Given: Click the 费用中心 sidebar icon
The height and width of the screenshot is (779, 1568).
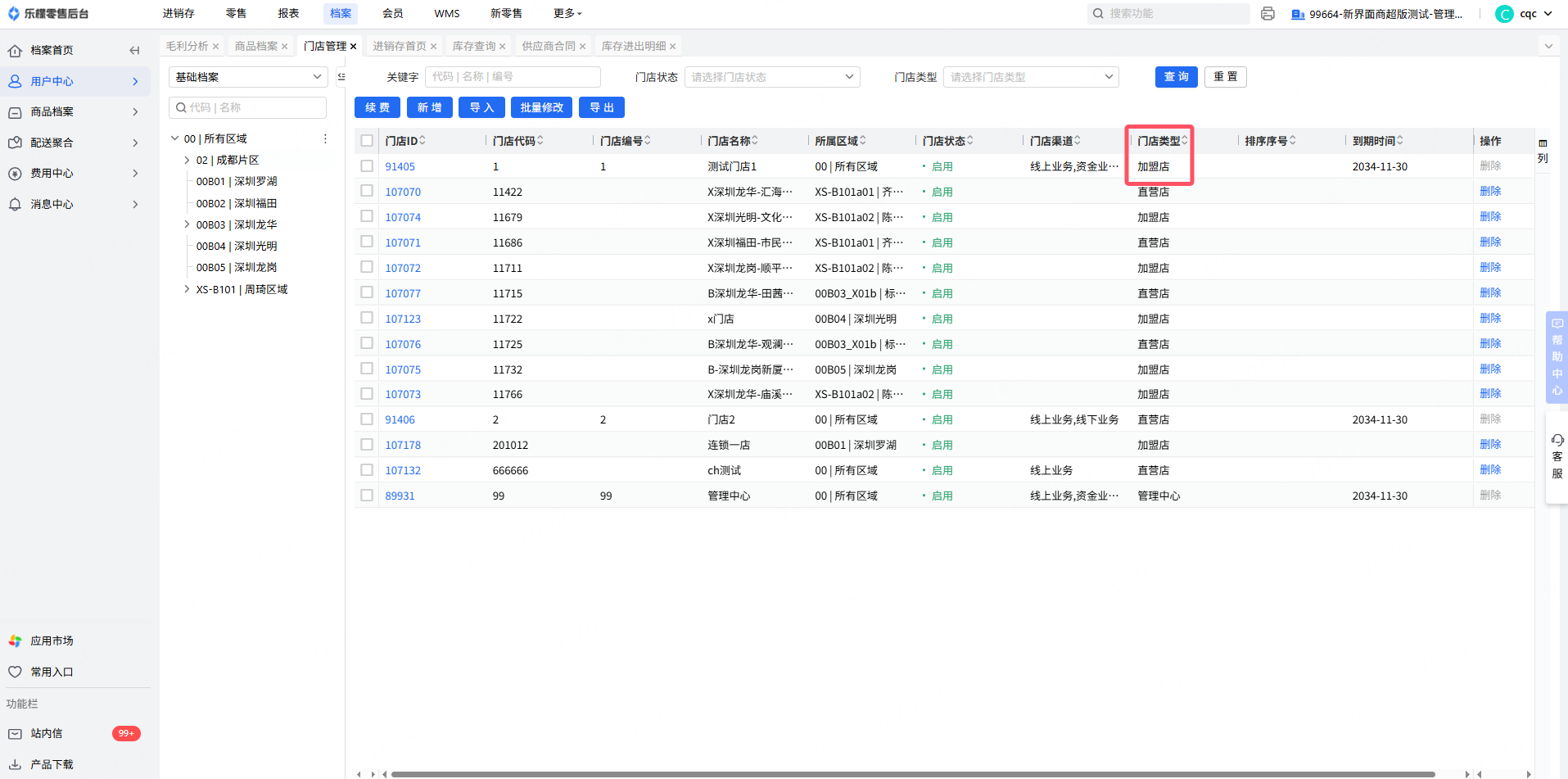Looking at the screenshot, I should 15,174.
